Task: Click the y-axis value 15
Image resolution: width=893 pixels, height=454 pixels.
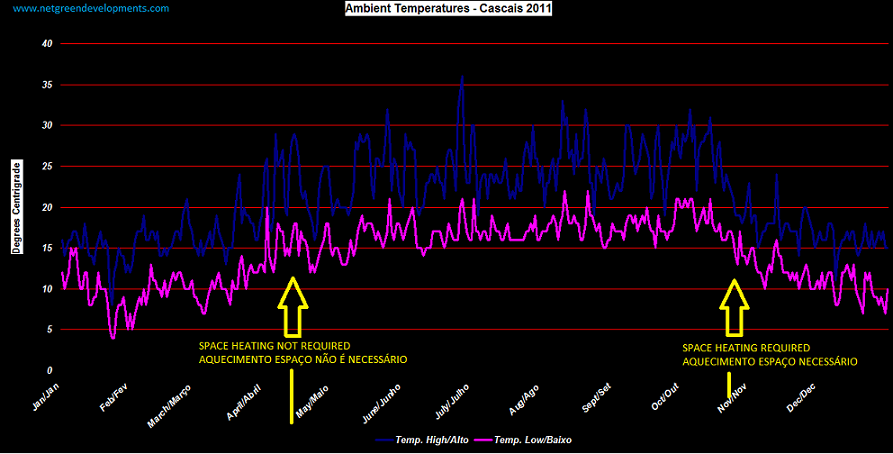Action: coord(47,248)
